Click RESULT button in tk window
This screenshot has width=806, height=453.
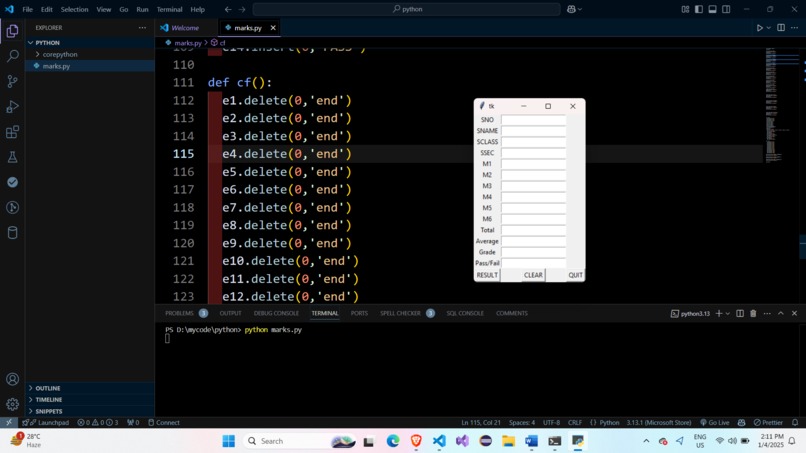487,275
